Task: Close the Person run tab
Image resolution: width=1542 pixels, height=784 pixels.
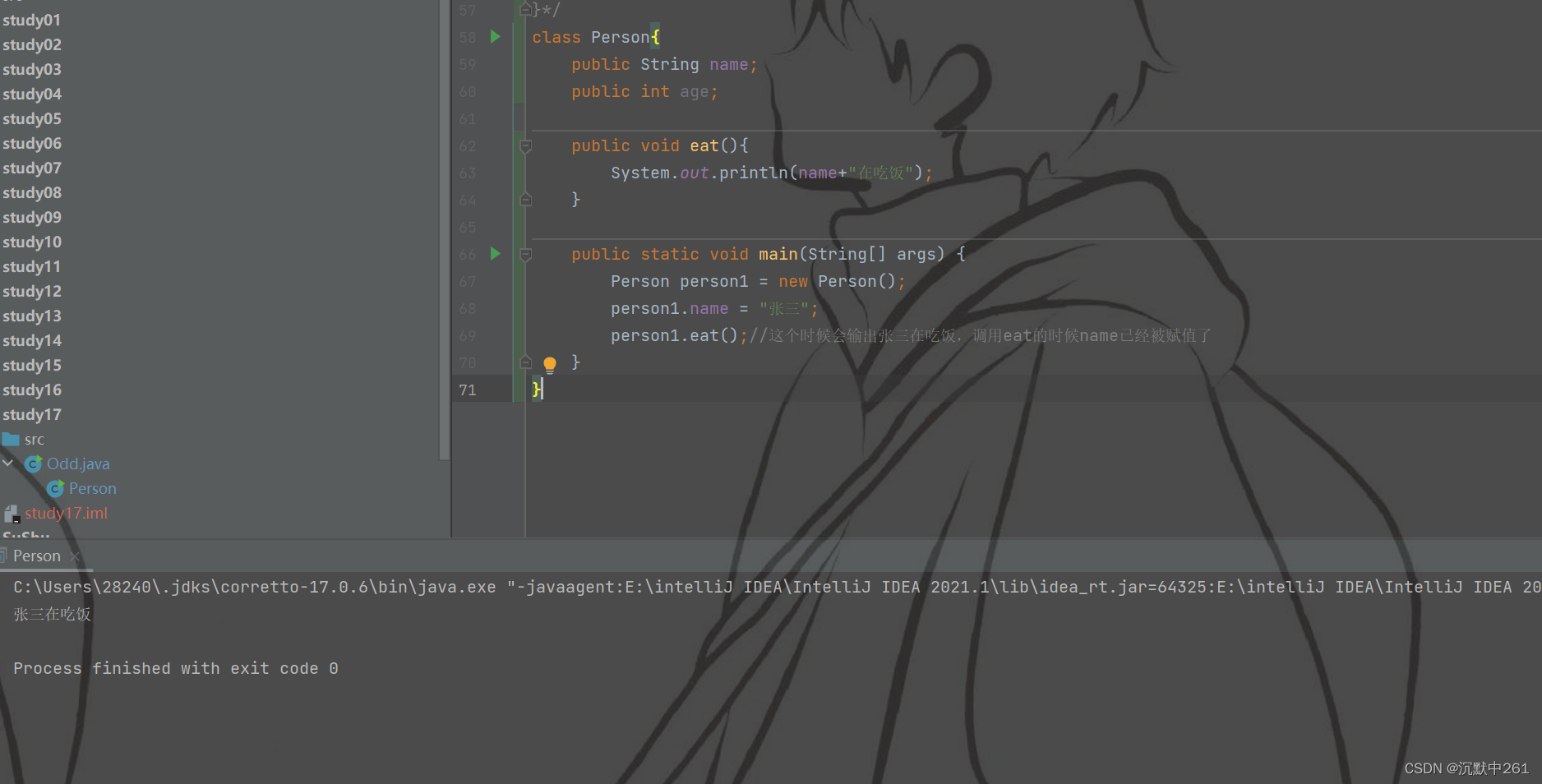Action: click(x=76, y=556)
